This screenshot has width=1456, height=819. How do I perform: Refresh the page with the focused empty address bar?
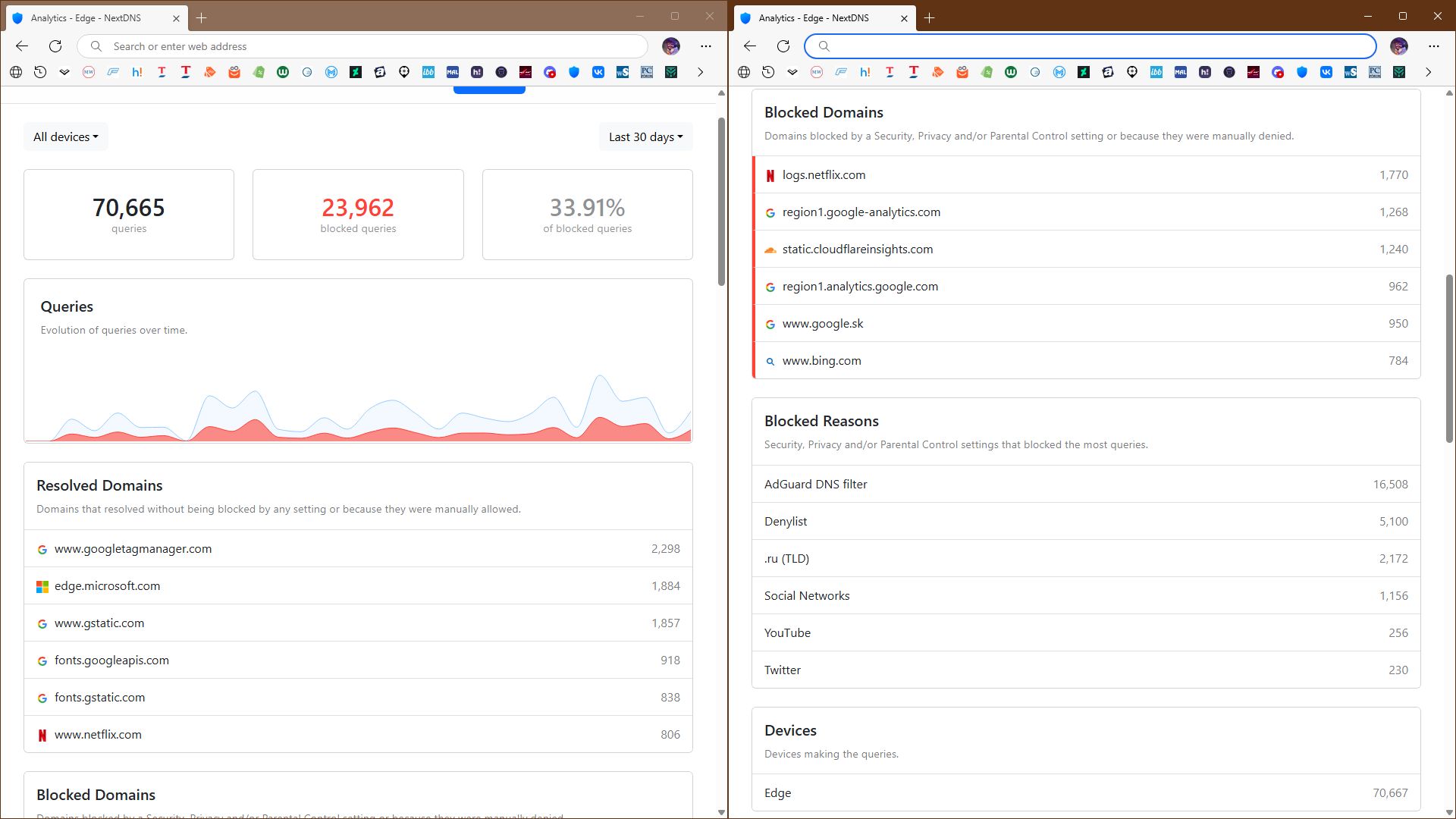(783, 46)
